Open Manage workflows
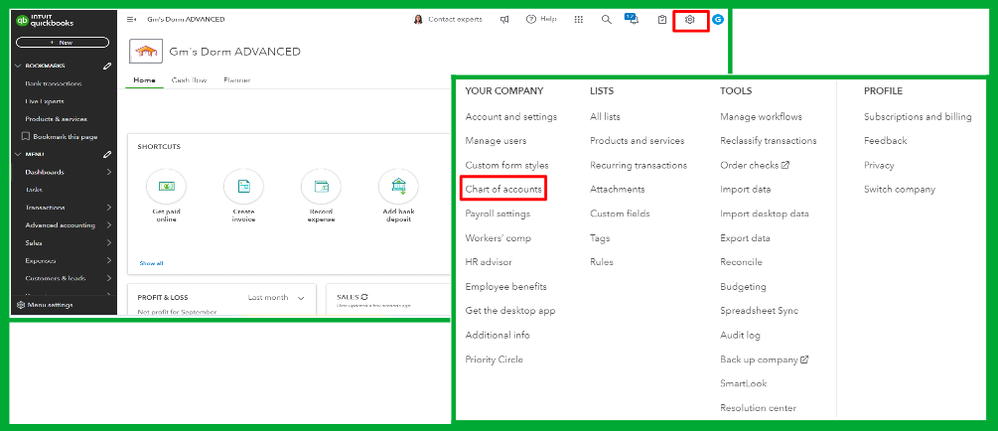 [761, 117]
